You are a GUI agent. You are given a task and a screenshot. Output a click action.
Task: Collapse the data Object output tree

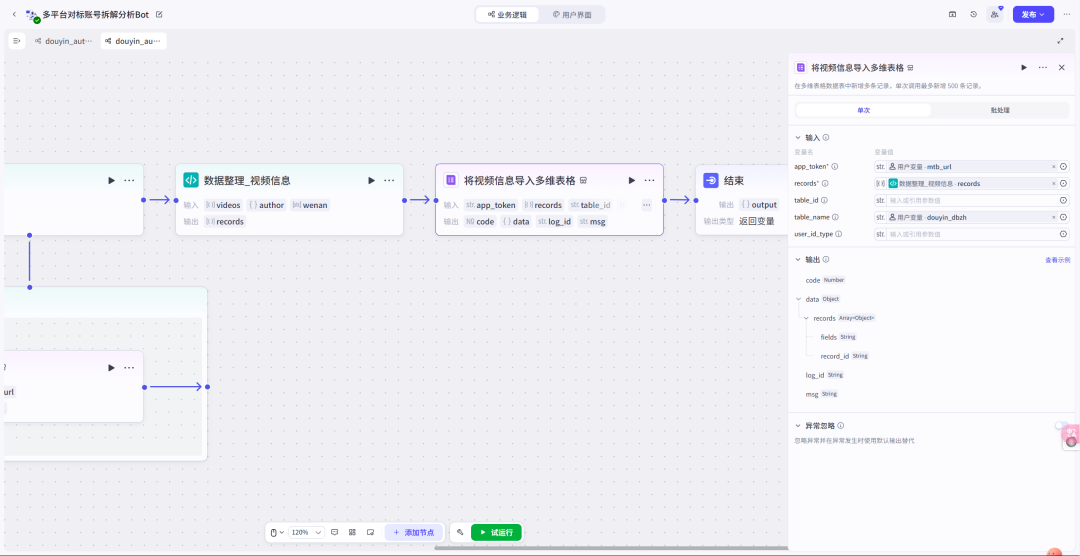(x=799, y=299)
